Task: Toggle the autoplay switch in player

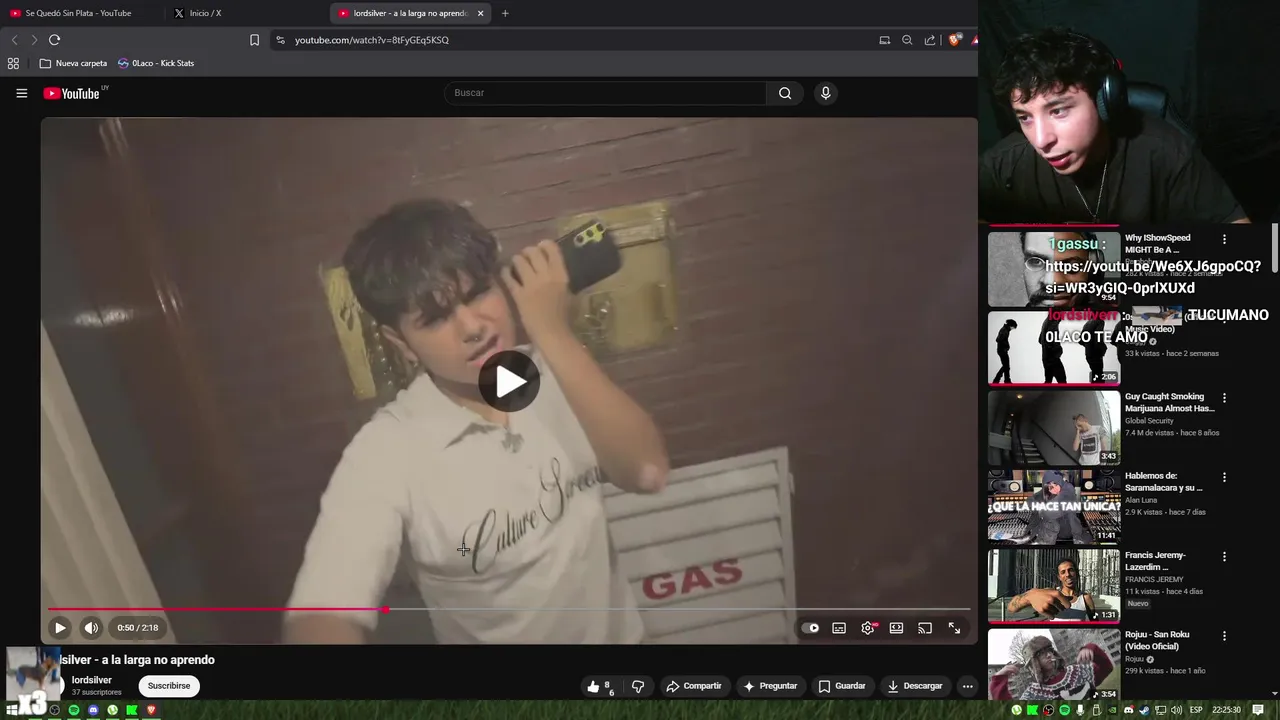Action: point(811,628)
